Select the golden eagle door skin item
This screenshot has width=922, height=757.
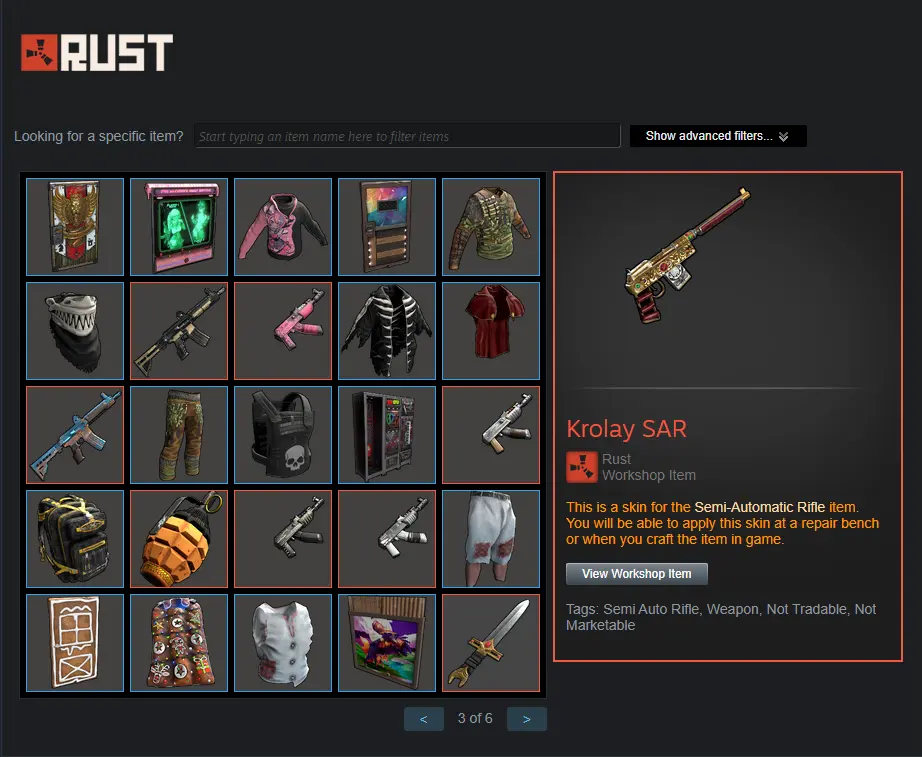tap(75, 226)
